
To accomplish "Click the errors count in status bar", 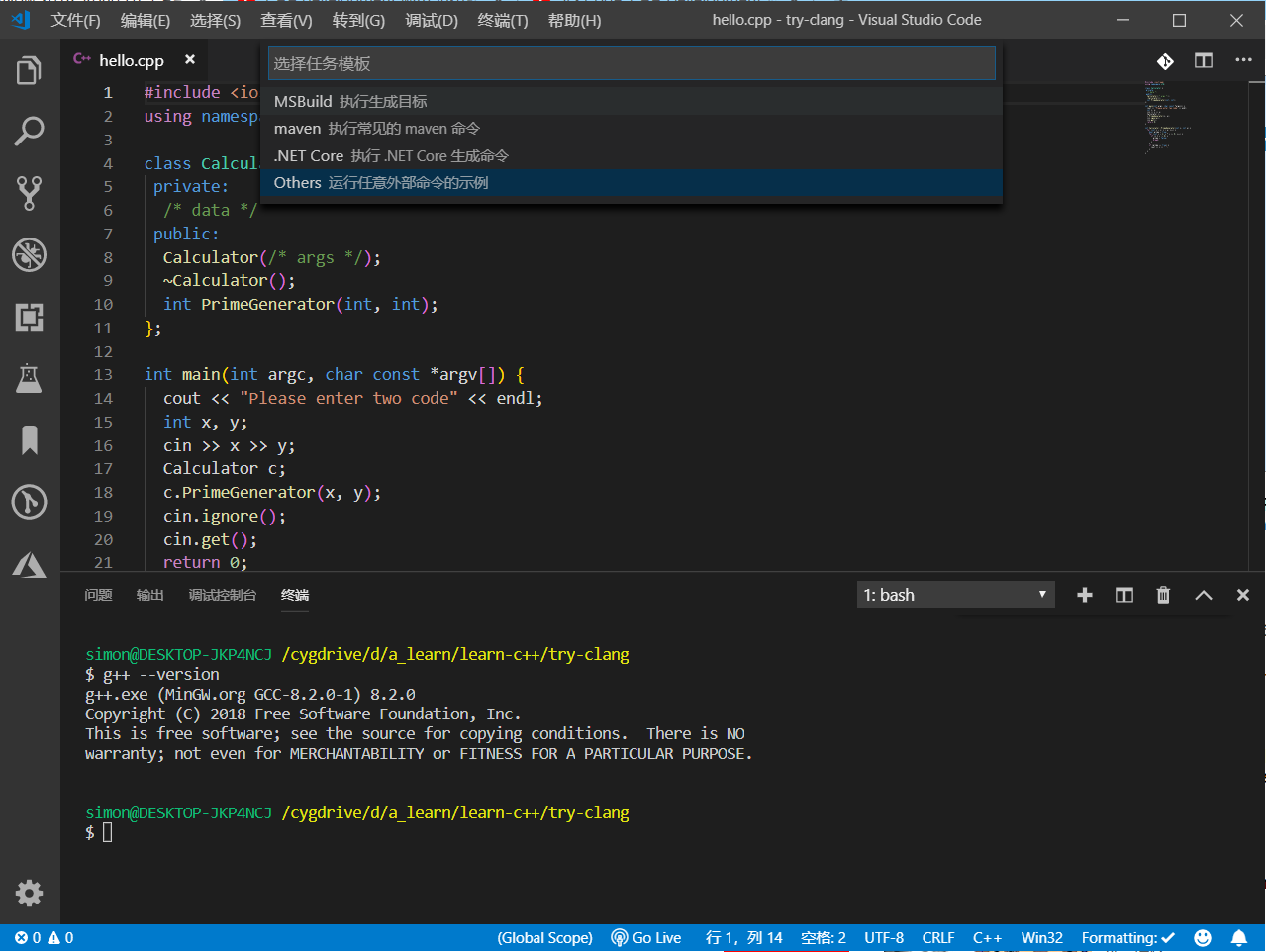I will pos(27,938).
